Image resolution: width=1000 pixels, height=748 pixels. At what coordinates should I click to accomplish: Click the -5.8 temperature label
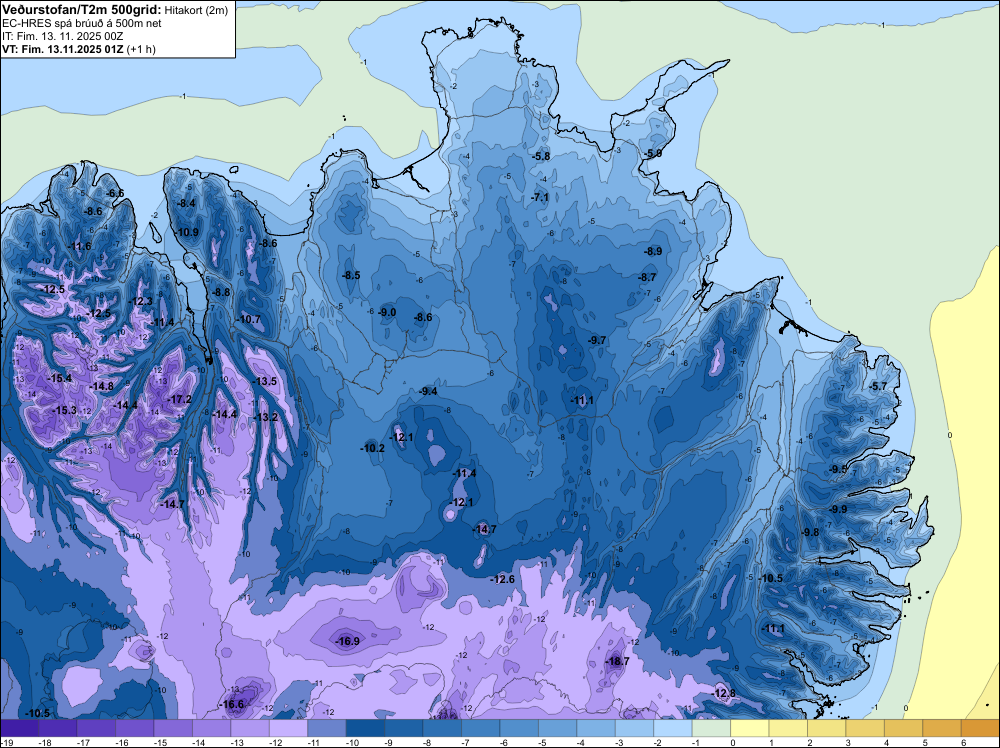click(540, 156)
